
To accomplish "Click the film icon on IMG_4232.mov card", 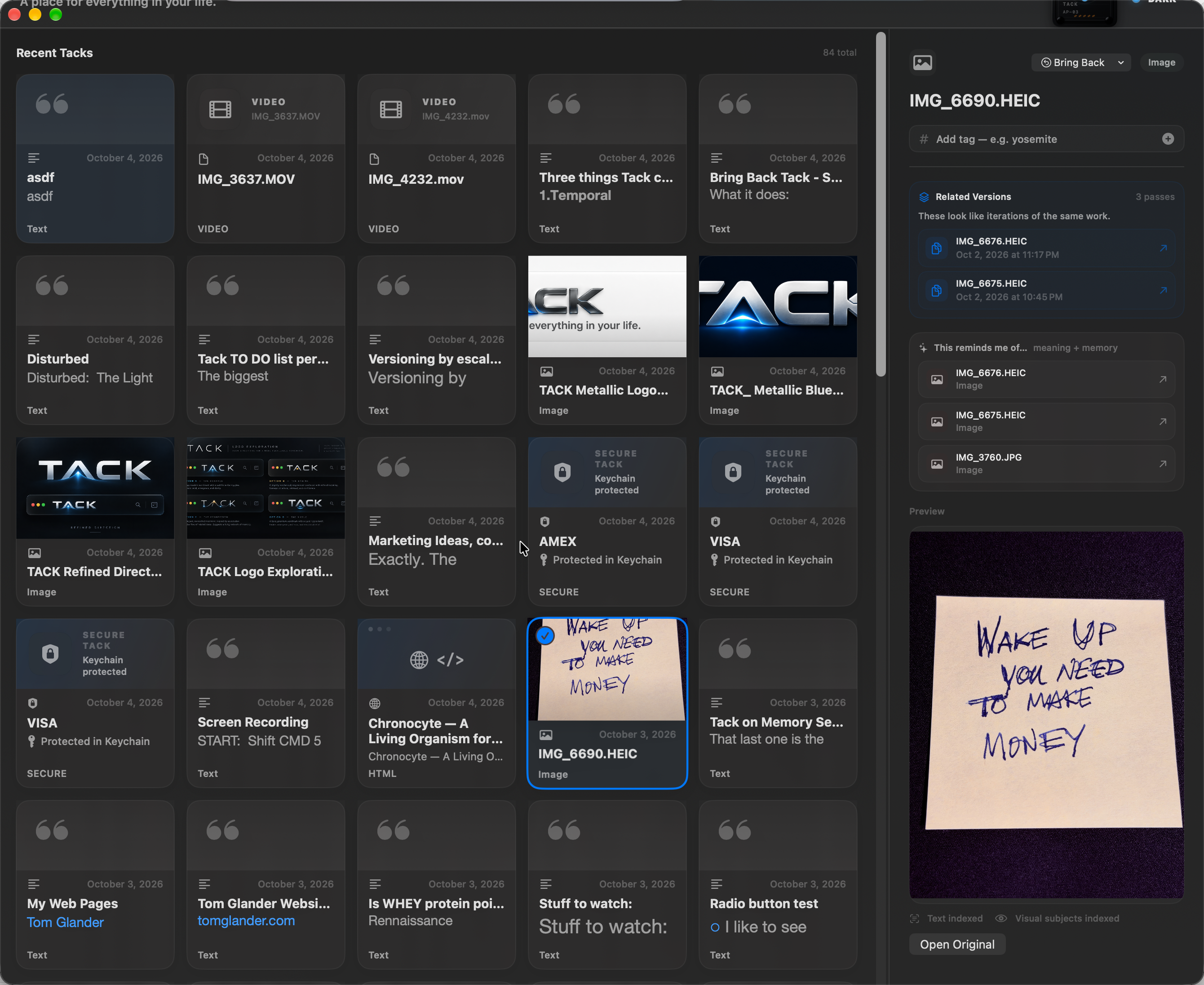I will (x=391, y=109).
